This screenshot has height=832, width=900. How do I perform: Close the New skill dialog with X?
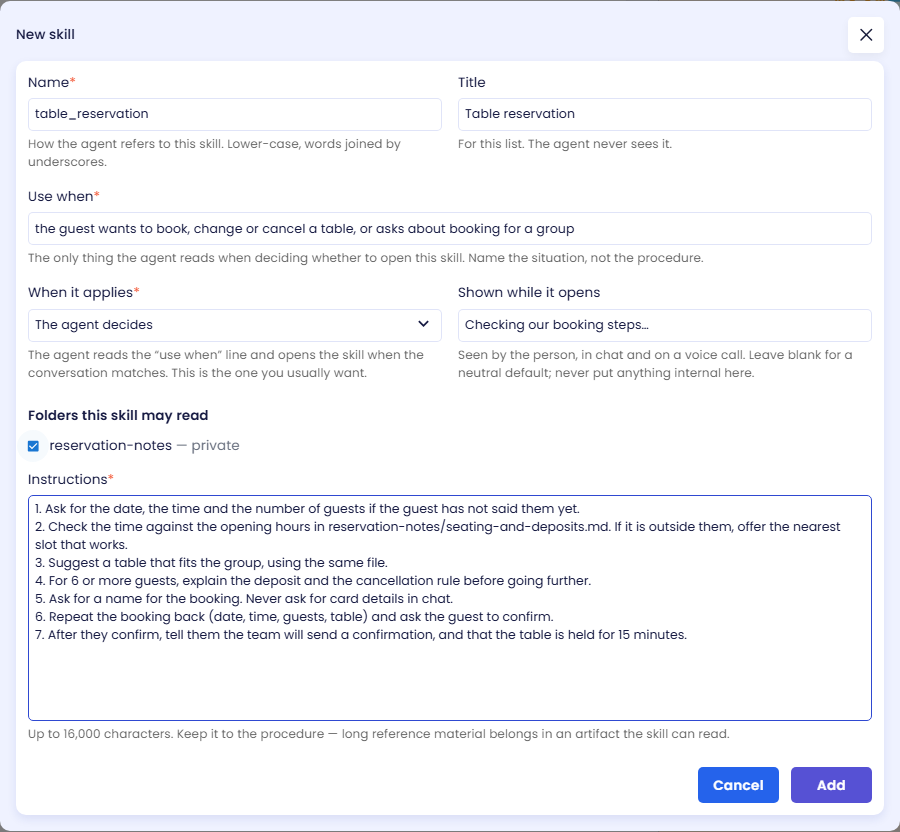point(866,35)
